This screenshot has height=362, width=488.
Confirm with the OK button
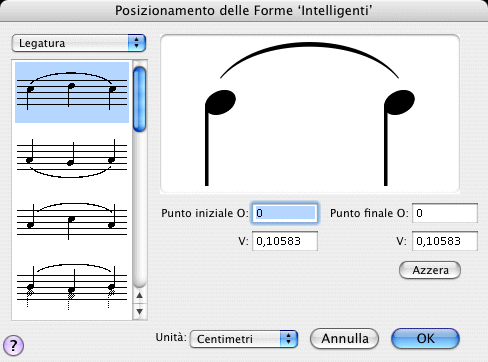click(425, 339)
